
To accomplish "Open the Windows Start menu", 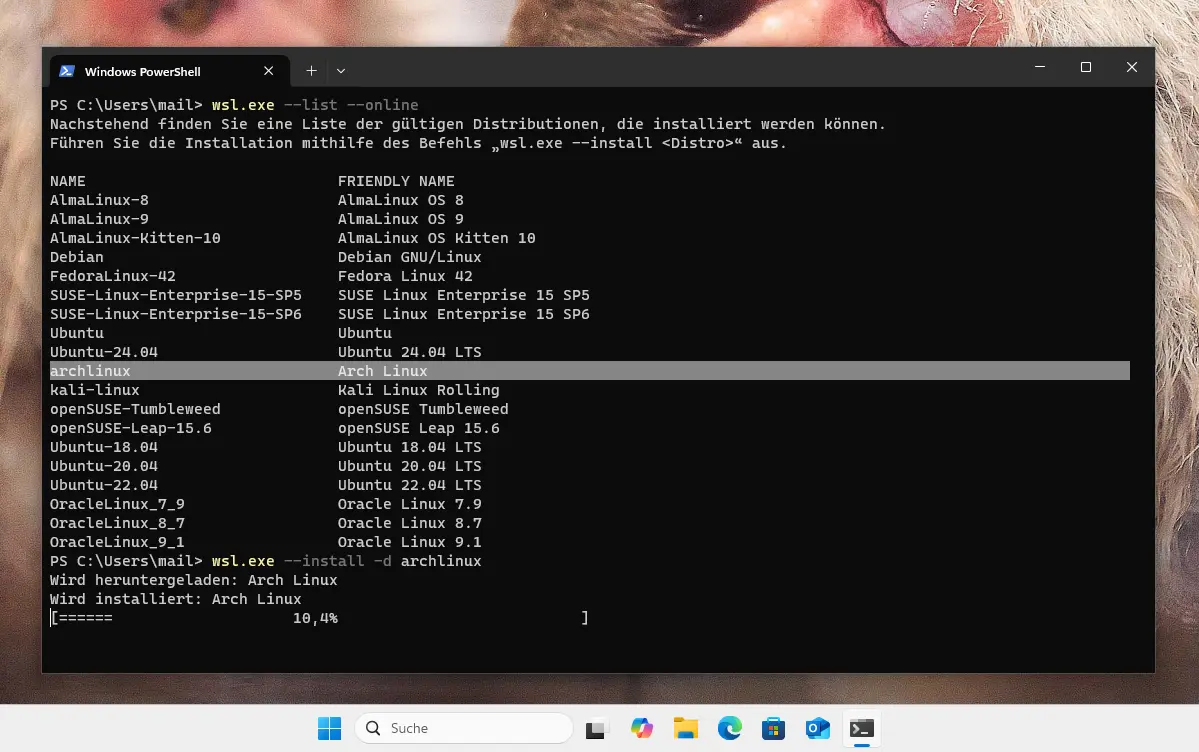I will tap(329, 728).
